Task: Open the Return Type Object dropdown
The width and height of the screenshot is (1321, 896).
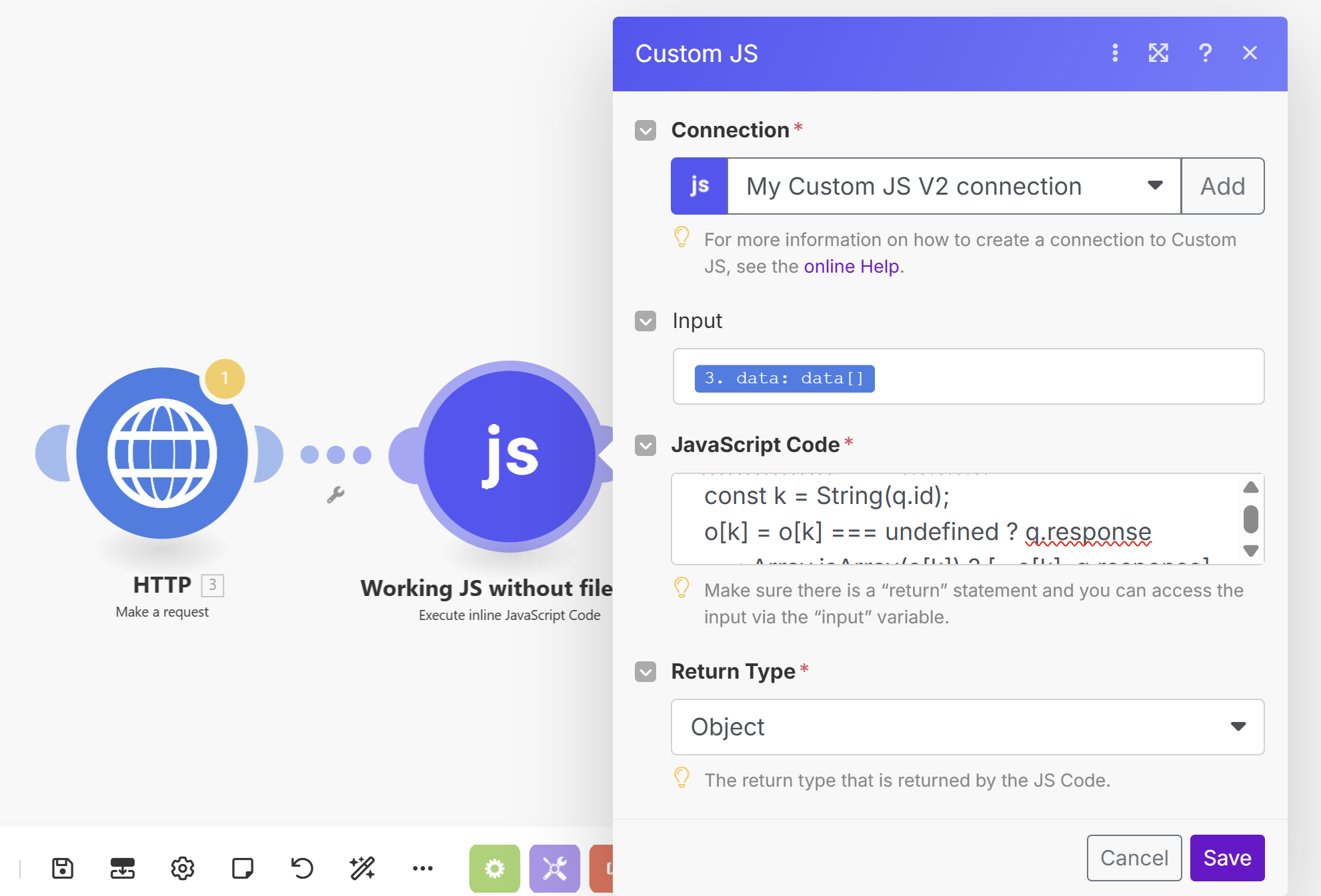Action: (x=967, y=727)
